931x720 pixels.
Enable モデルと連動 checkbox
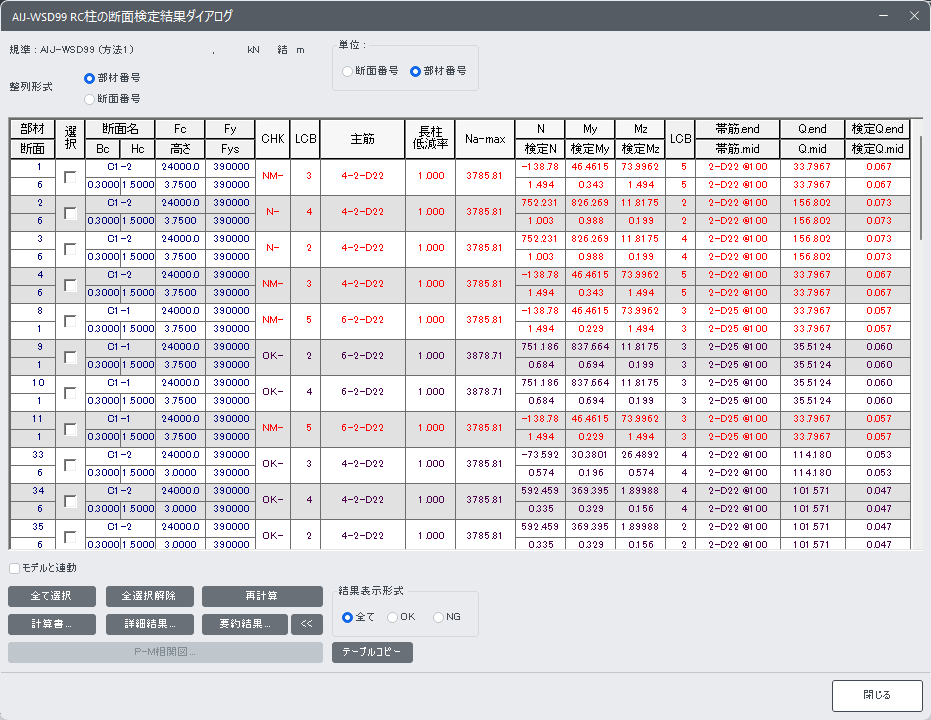tap(15, 568)
